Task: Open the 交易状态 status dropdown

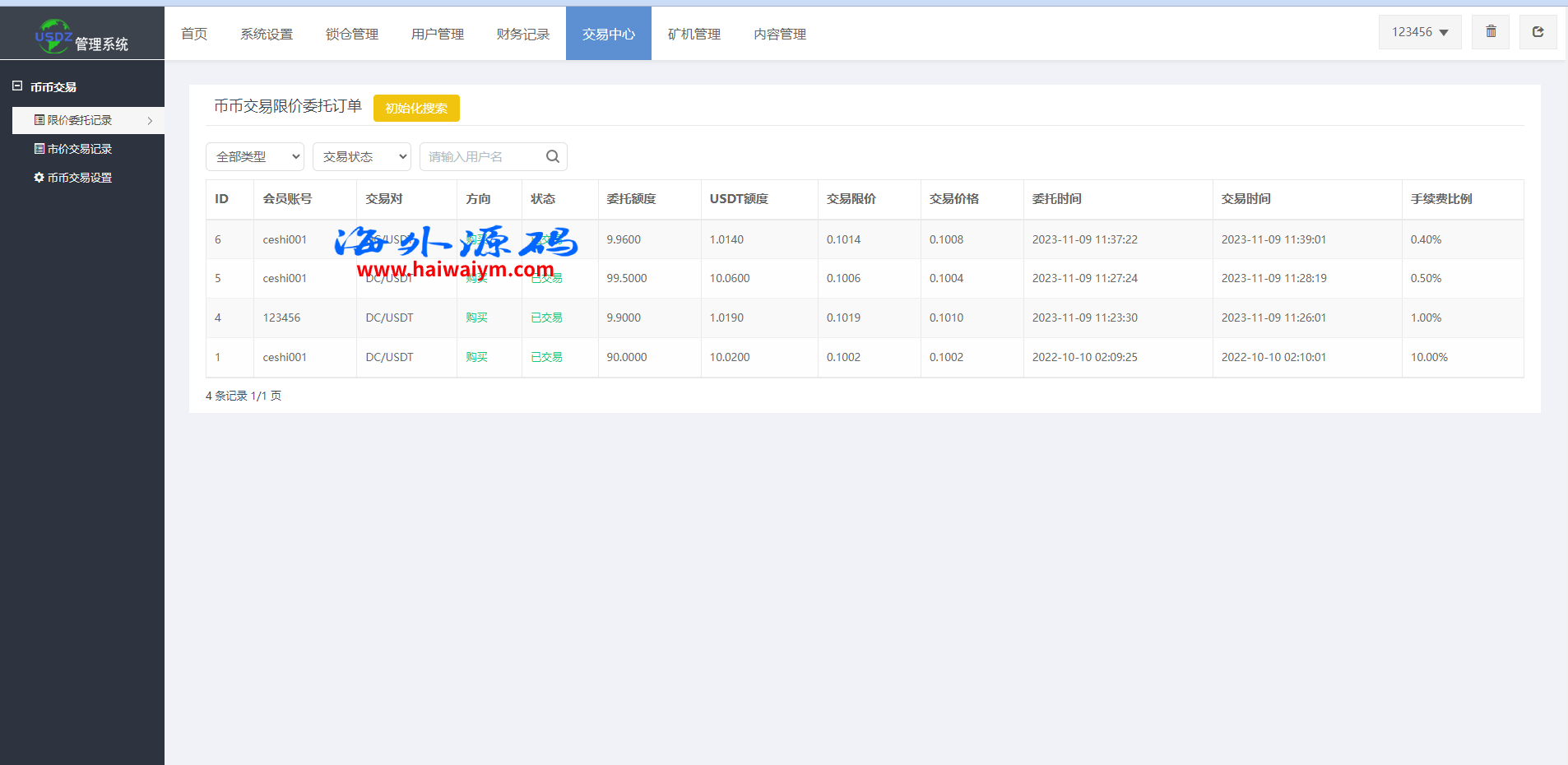Action: (362, 156)
